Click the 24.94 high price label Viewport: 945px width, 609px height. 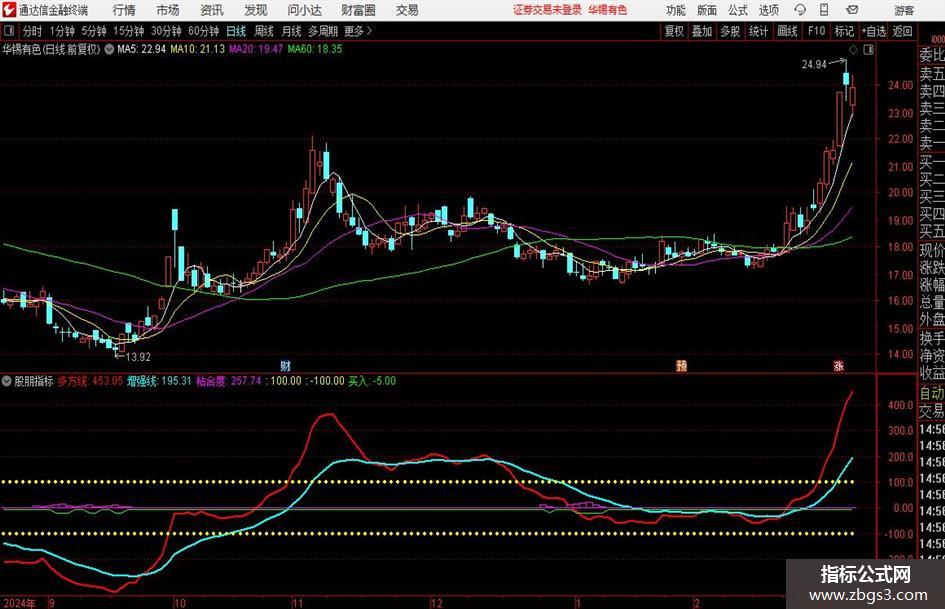(814, 65)
